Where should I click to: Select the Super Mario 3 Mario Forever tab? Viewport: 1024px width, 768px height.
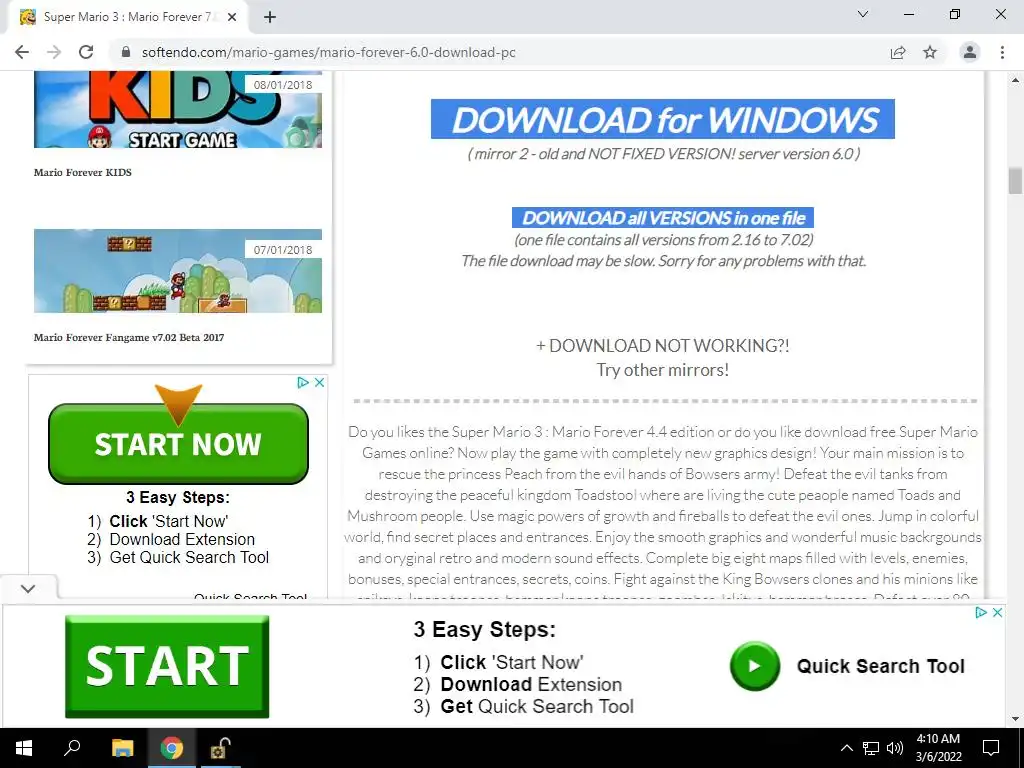pos(127,18)
